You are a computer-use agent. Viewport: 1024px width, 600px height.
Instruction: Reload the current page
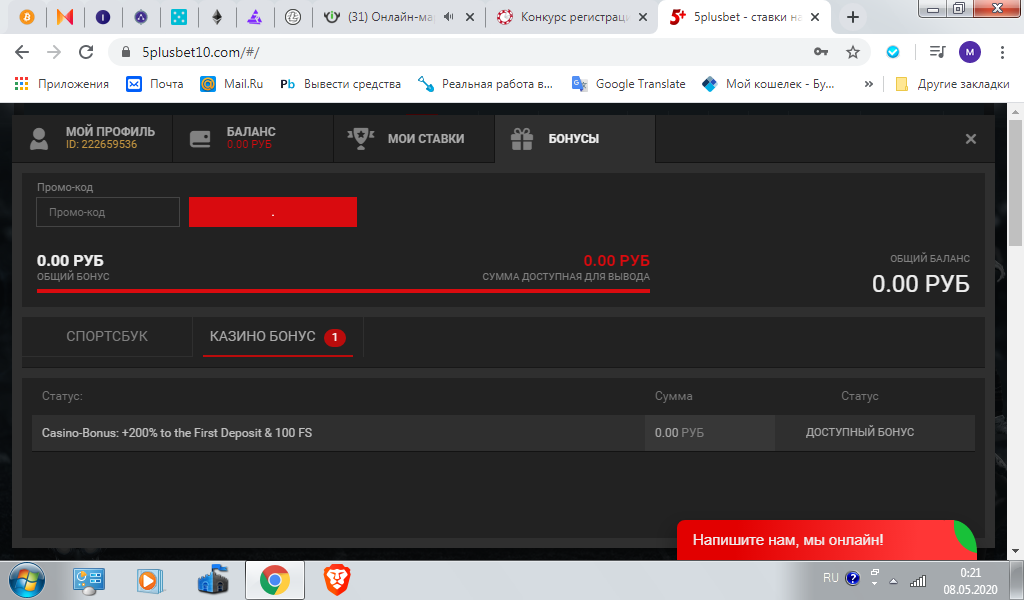tap(86, 52)
